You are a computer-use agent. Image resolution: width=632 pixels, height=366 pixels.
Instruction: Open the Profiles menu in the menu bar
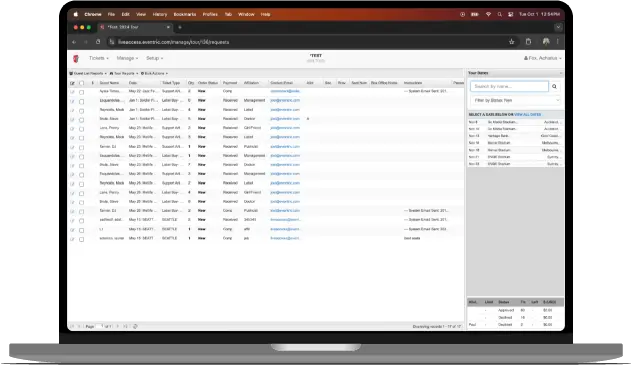pyautogui.click(x=210, y=14)
